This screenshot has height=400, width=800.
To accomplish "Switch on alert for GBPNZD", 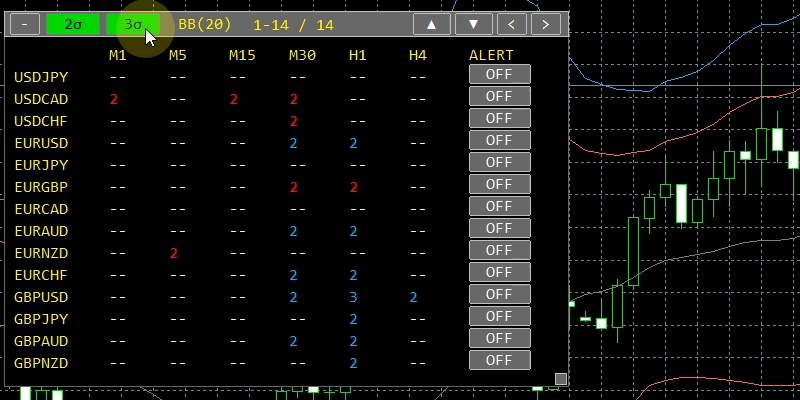I will coord(499,360).
